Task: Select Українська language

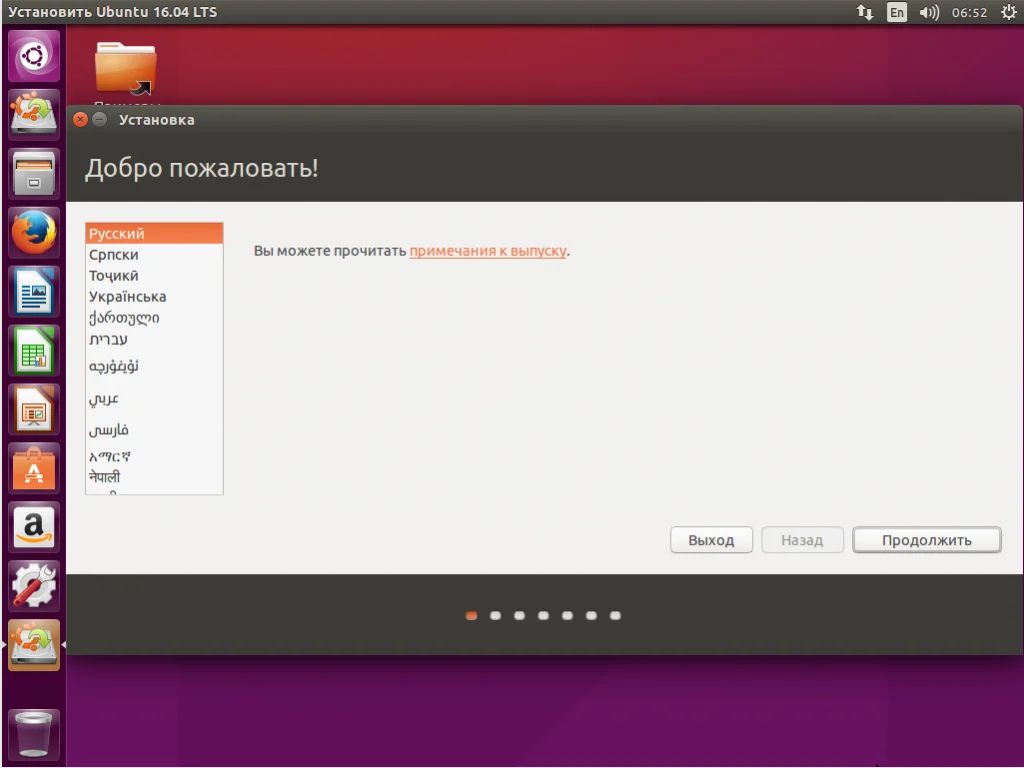Action: [154, 296]
